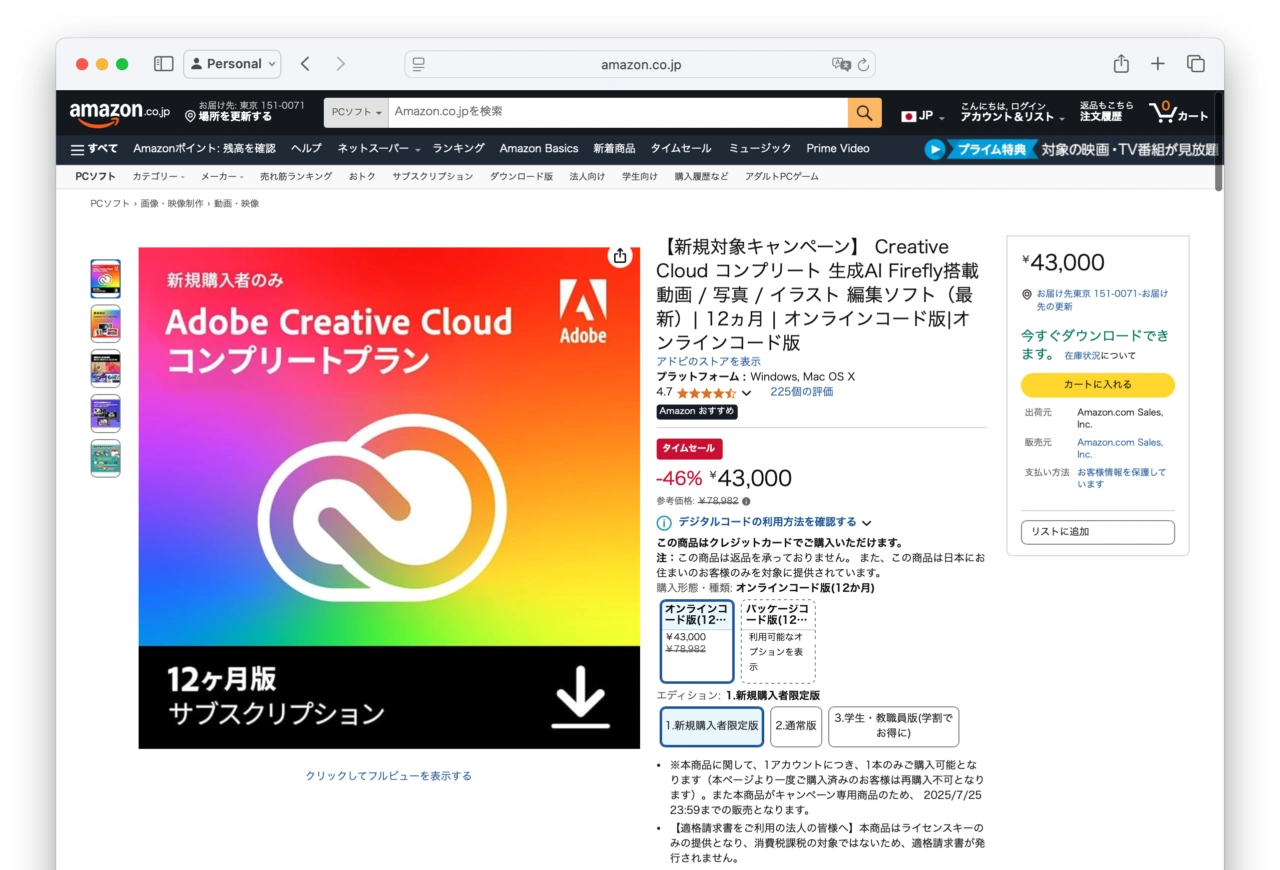The image size is (1280, 870).
Task: Click the share icon on product image
Action: point(620,256)
